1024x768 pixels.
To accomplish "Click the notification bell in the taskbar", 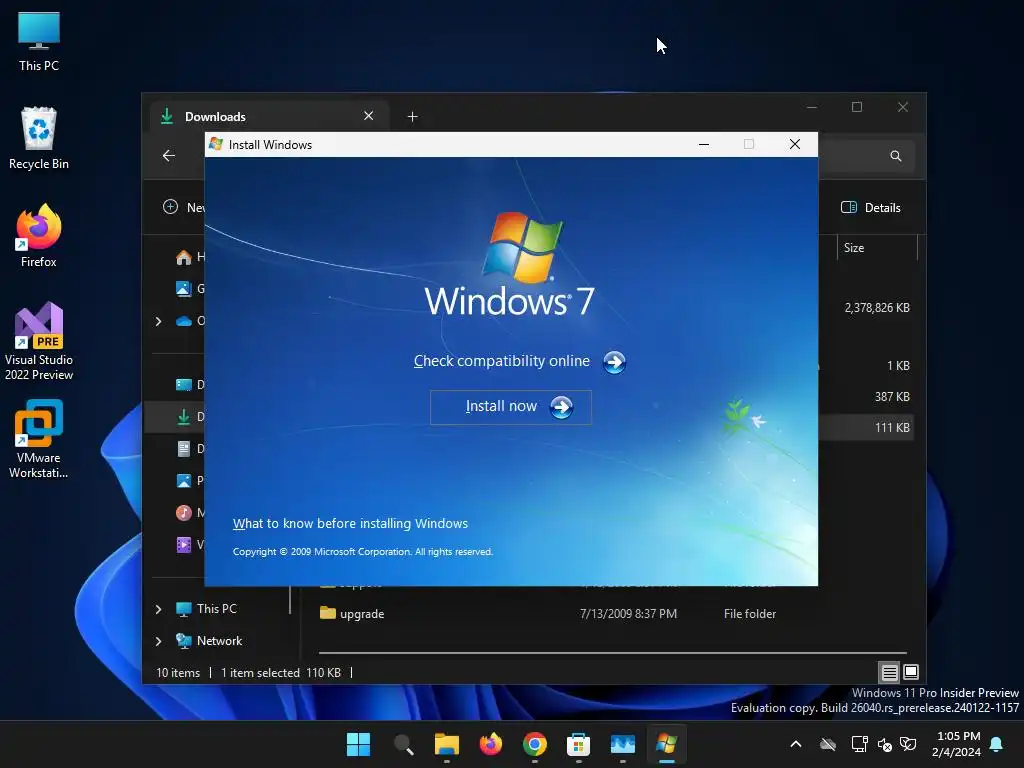I will 996,744.
